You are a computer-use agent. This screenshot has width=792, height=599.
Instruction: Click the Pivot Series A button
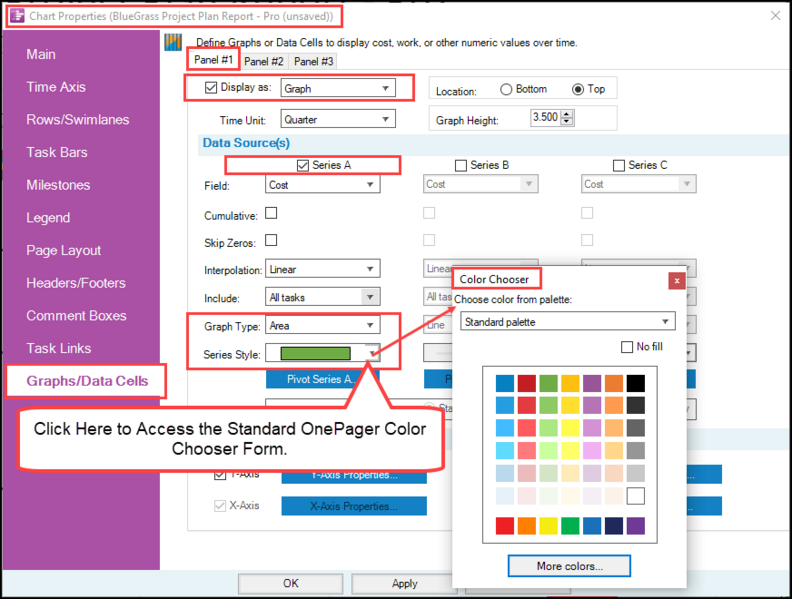[322, 379]
